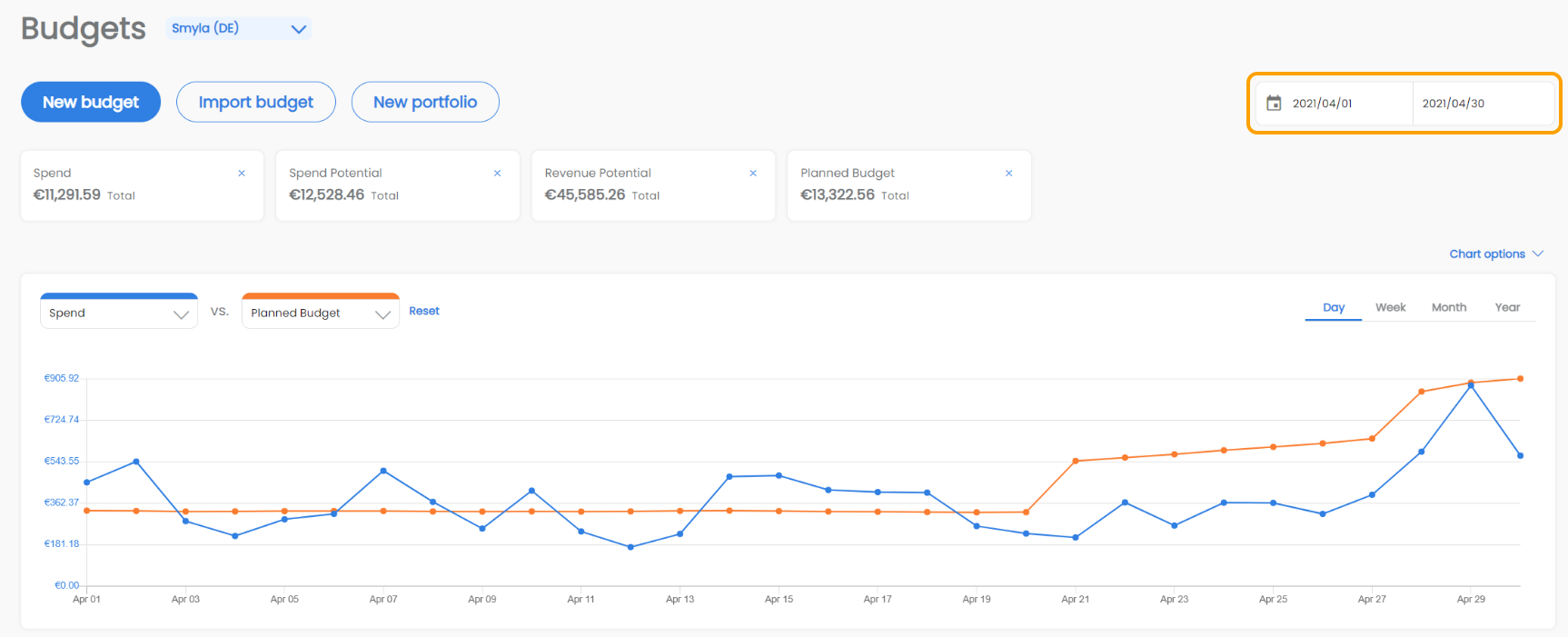This screenshot has width=1568, height=637.
Task: Reset the chart comparison
Action: pos(424,311)
